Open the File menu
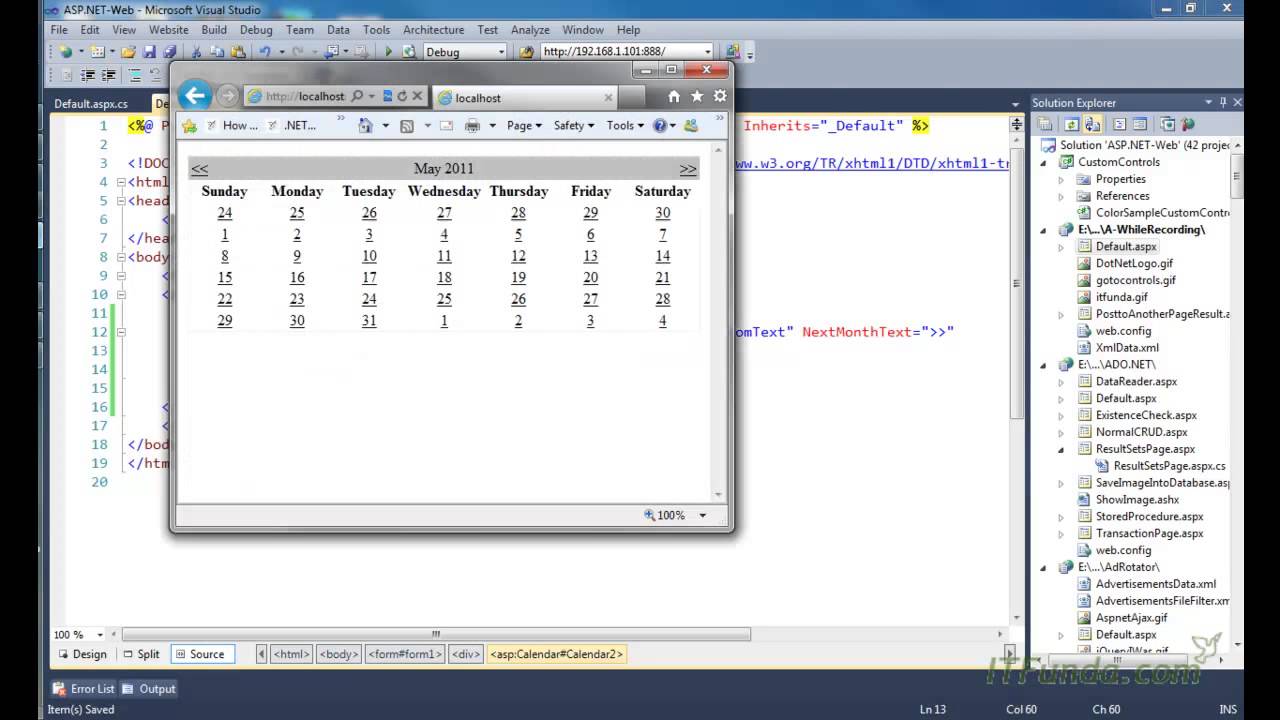 pyautogui.click(x=60, y=30)
